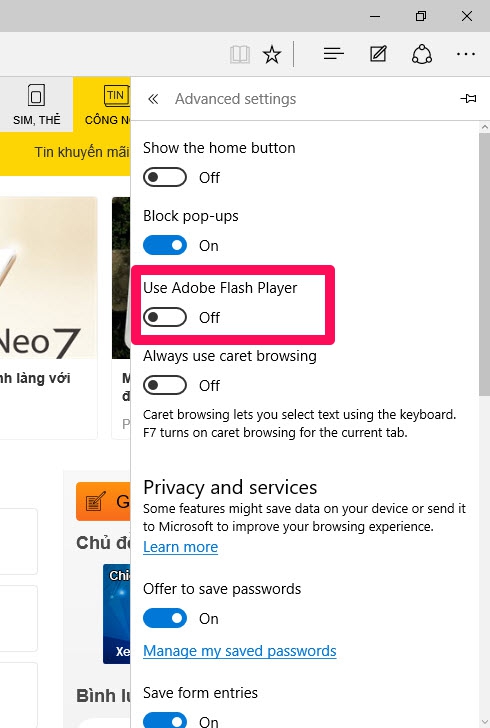Image resolution: width=490 pixels, height=728 pixels.
Task: Select the SIM, THẺ tab
Action: [x=37, y=104]
